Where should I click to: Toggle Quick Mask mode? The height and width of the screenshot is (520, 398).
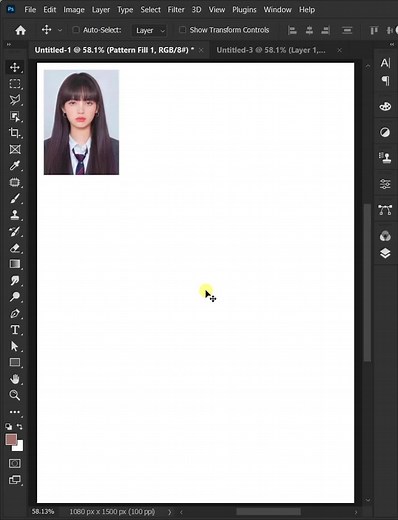pos(15,463)
